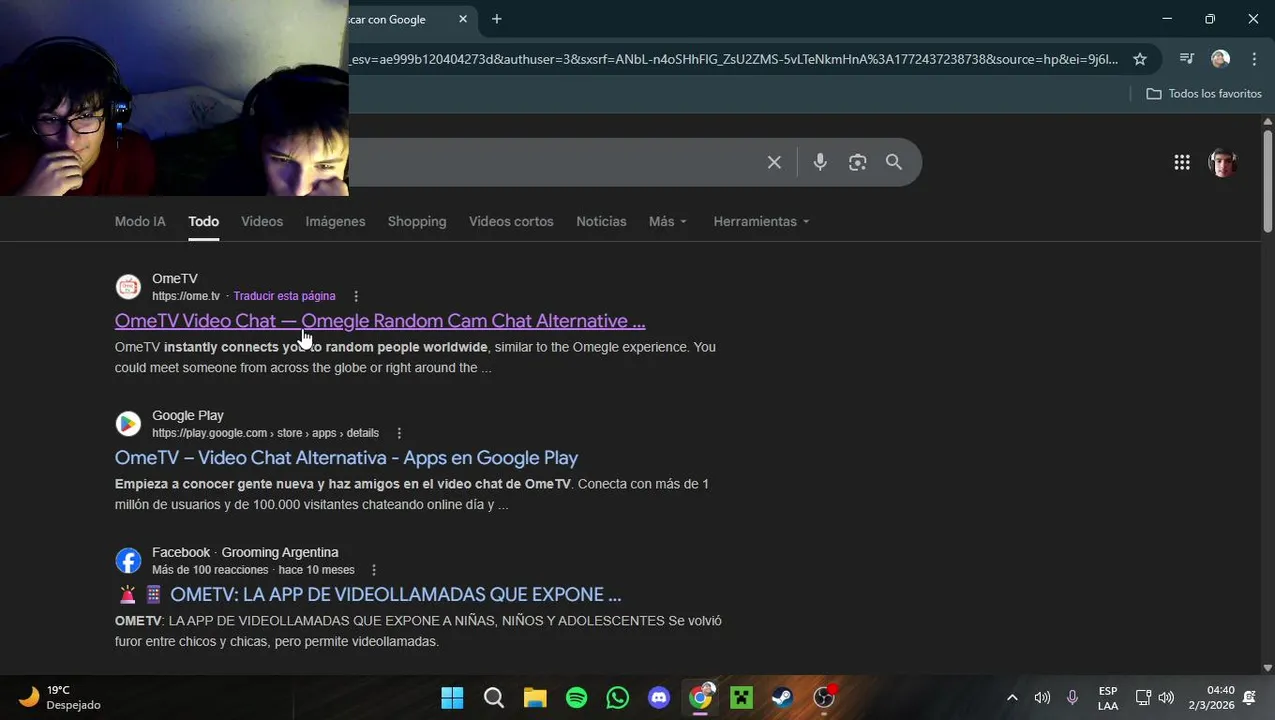
Task: Click the tray microphone in-use icon
Action: click(x=1072, y=698)
